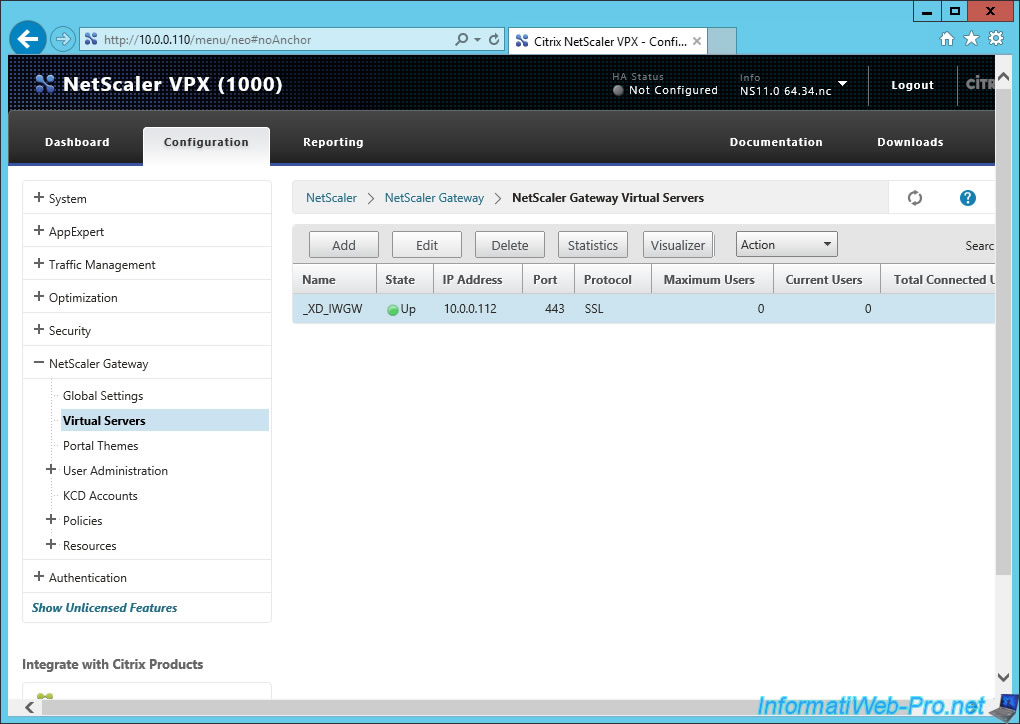Sort by the Current Users column header
The height and width of the screenshot is (724, 1020).
[827, 280]
